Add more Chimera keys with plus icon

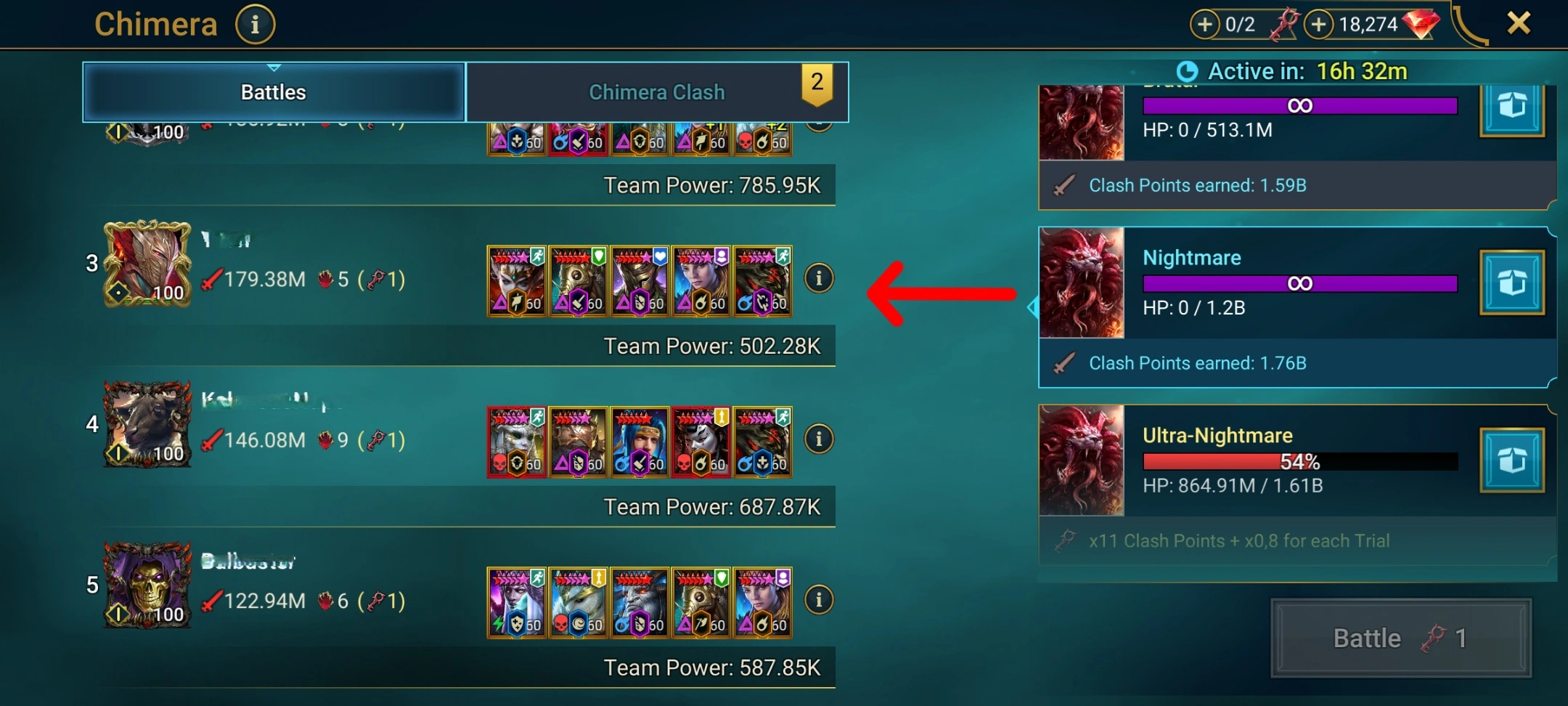tap(1204, 25)
